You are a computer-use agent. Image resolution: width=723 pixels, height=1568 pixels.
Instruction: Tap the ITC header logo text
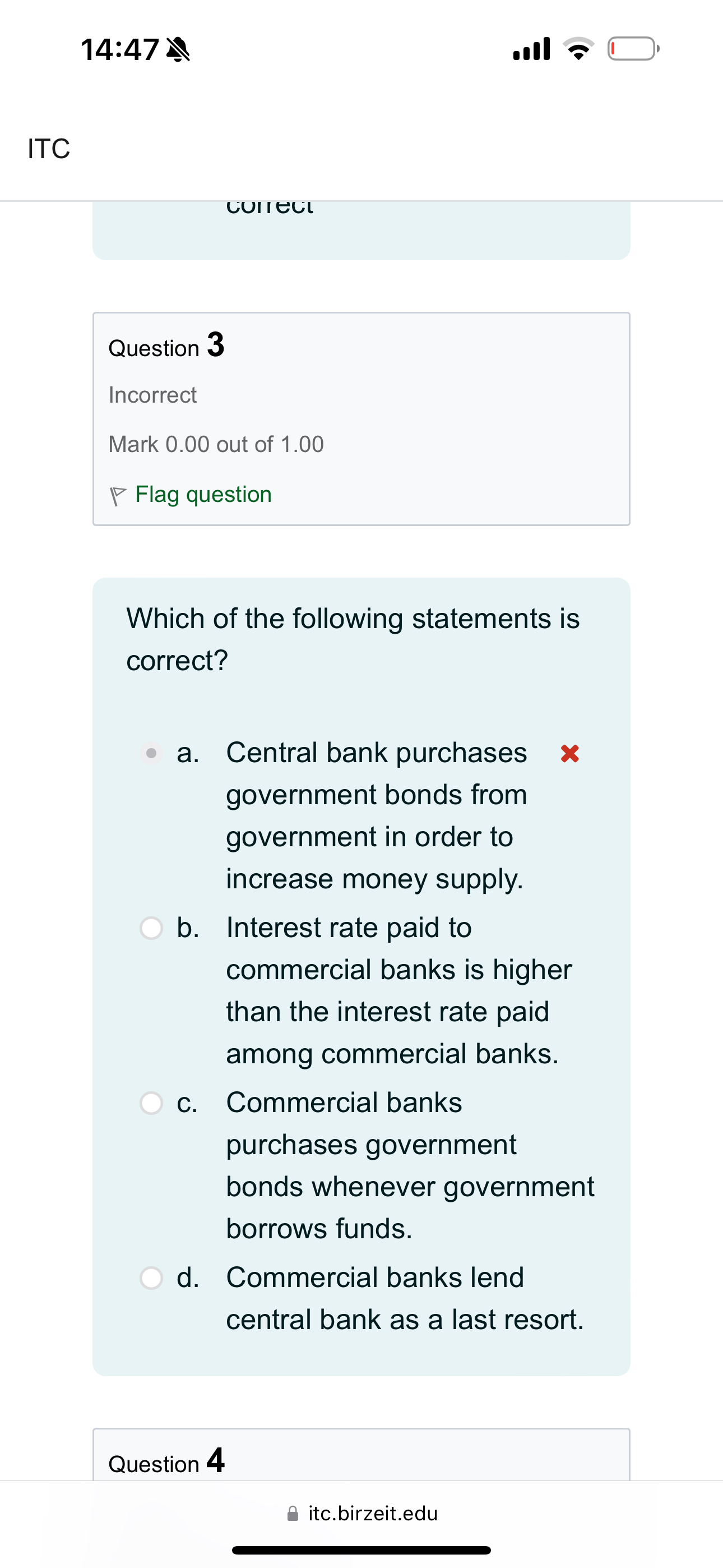point(49,148)
